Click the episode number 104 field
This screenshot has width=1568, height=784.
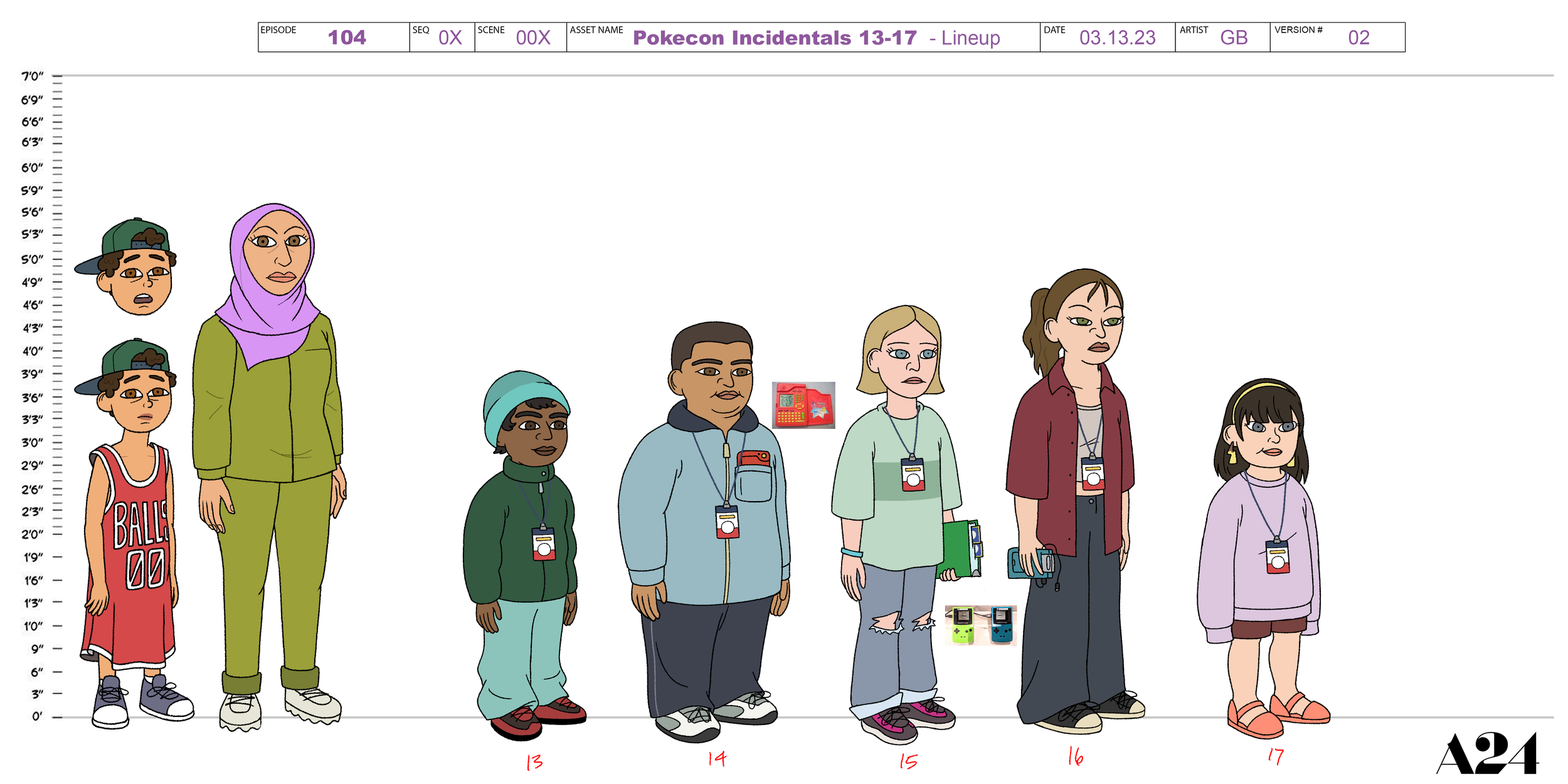(346, 38)
